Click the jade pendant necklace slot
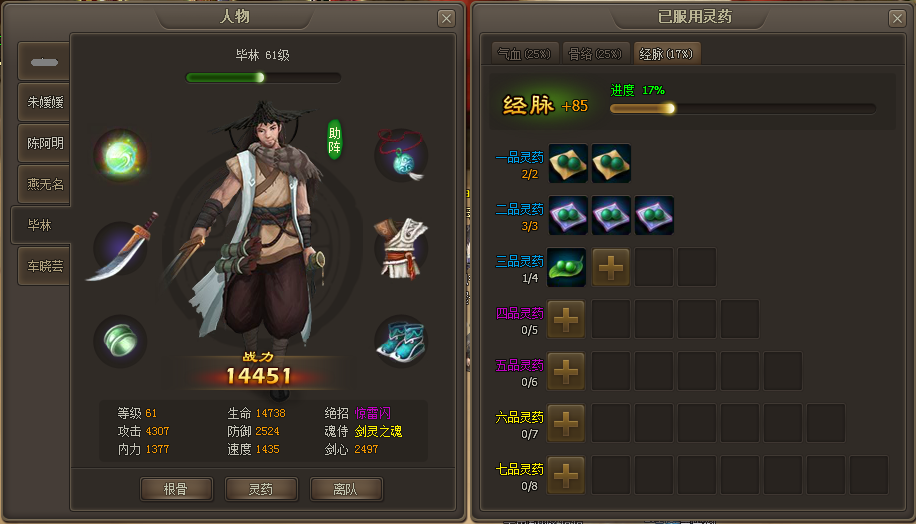The width and height of the screenshot is (916, 524). (401, 155)
